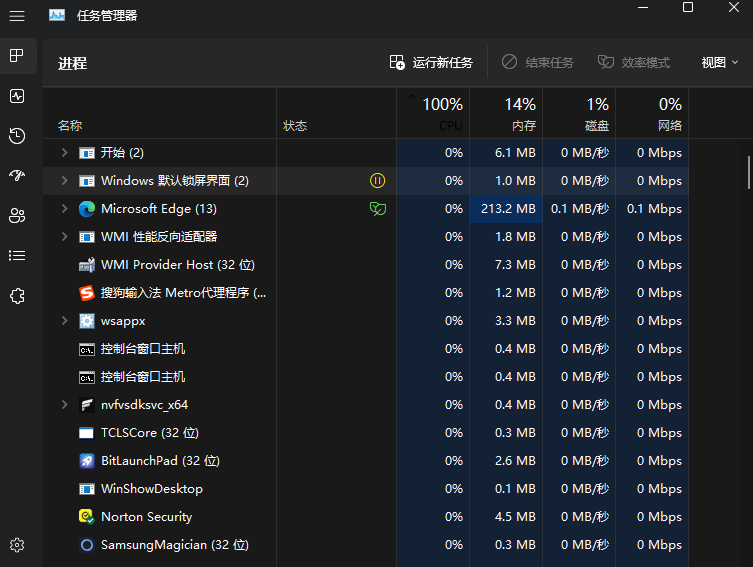Click the 213.2 MB memory cell

(x=506, y=209)
